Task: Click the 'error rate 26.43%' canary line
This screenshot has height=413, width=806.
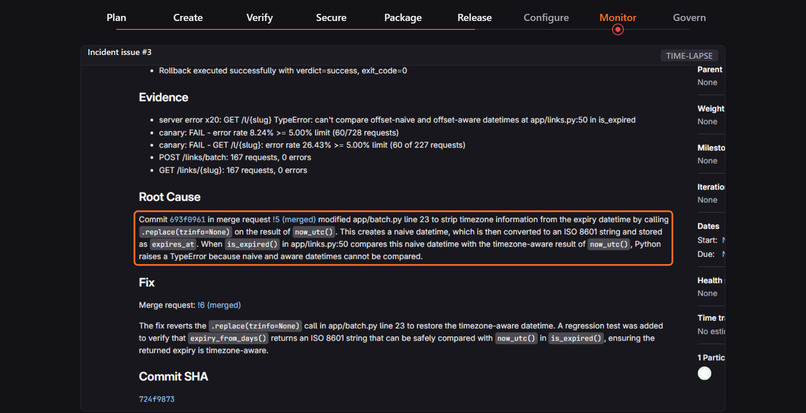Action: click(x=312, y=145)
